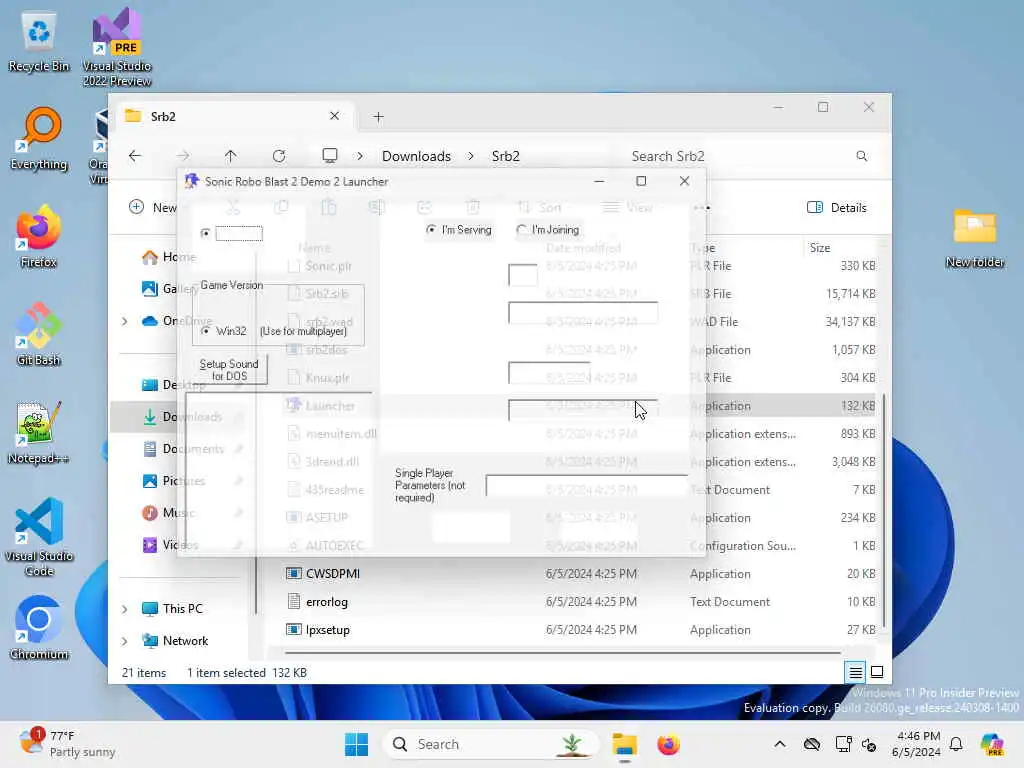
Task: Go back in File Explorer
Action: 135,156
